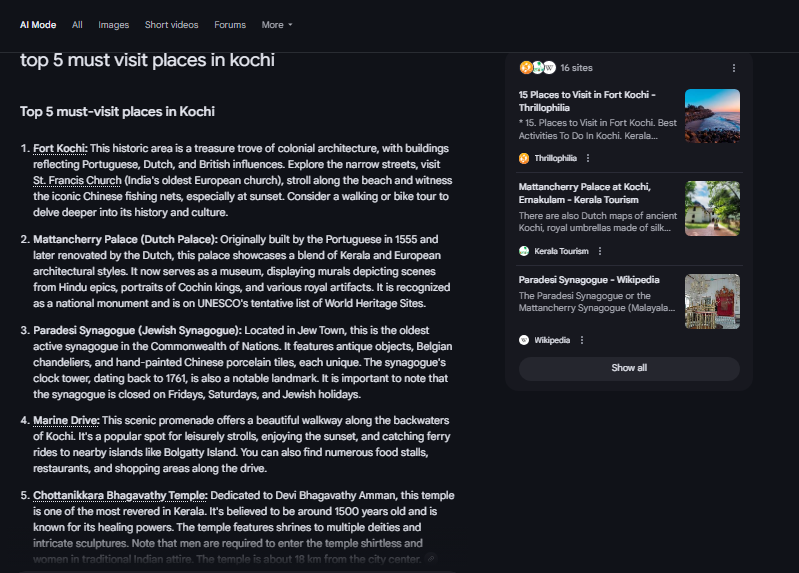Expand the More dropdown in search tabs
The width and height of the screenshot is (799, 573).
[277, 24]
